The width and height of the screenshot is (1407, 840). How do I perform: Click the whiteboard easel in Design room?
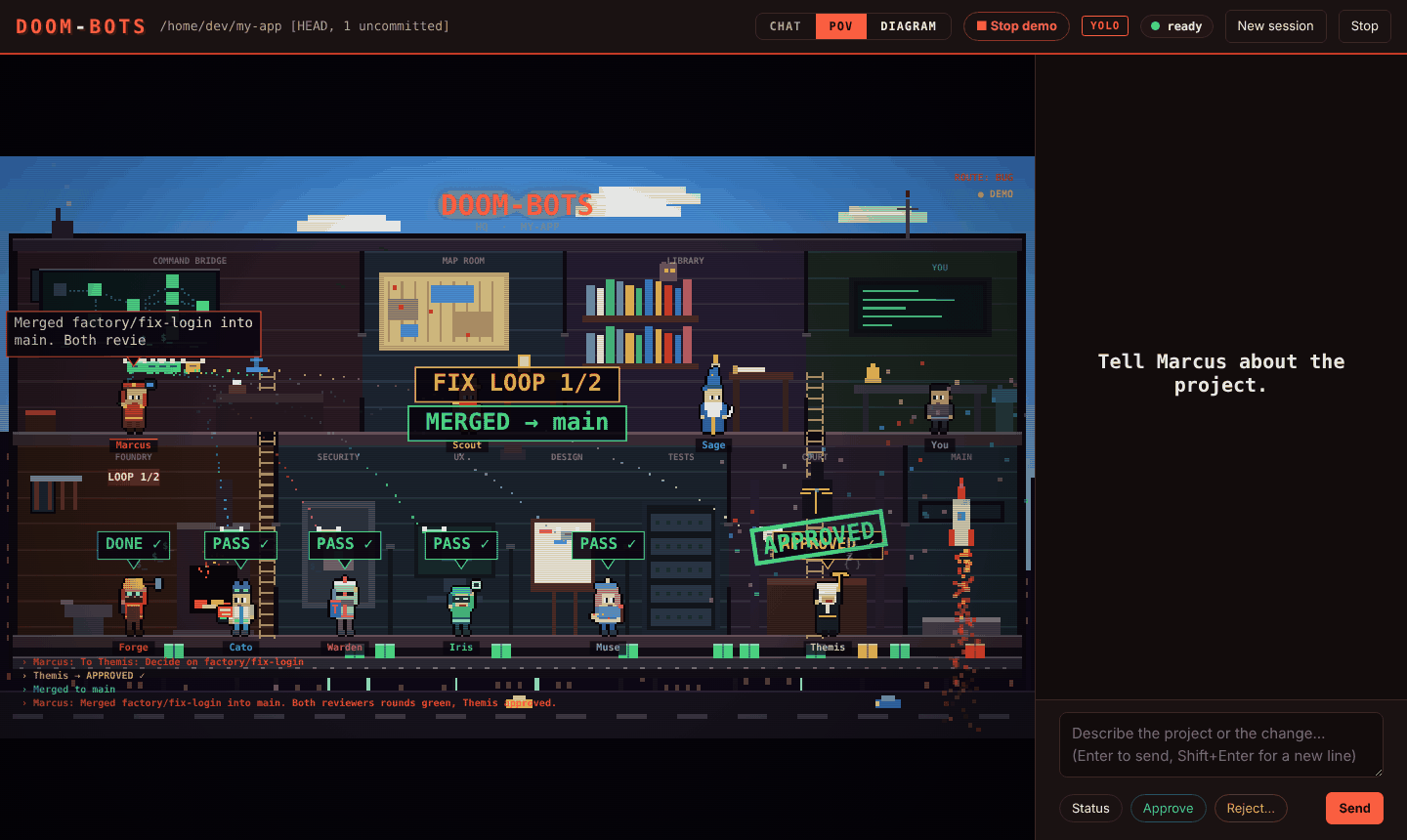[562, 556]
